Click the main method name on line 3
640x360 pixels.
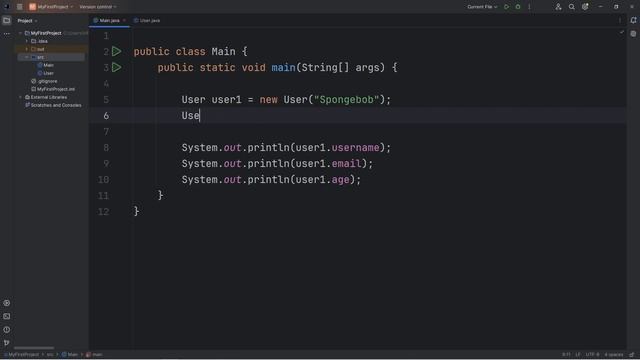coord(283,68)
